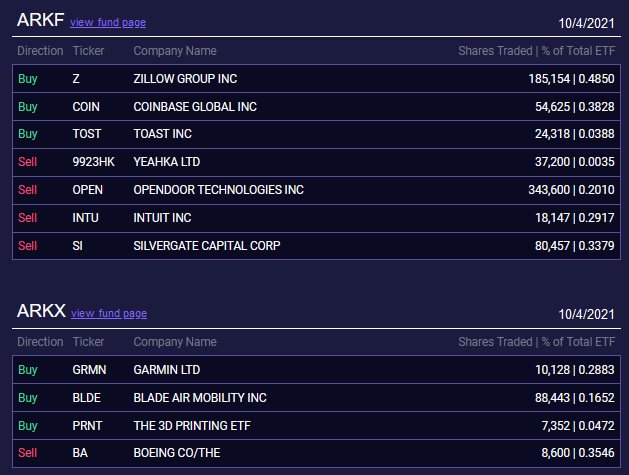
Task: Select the ZILLOW GROUP INC company name
Action: point(185,79)
